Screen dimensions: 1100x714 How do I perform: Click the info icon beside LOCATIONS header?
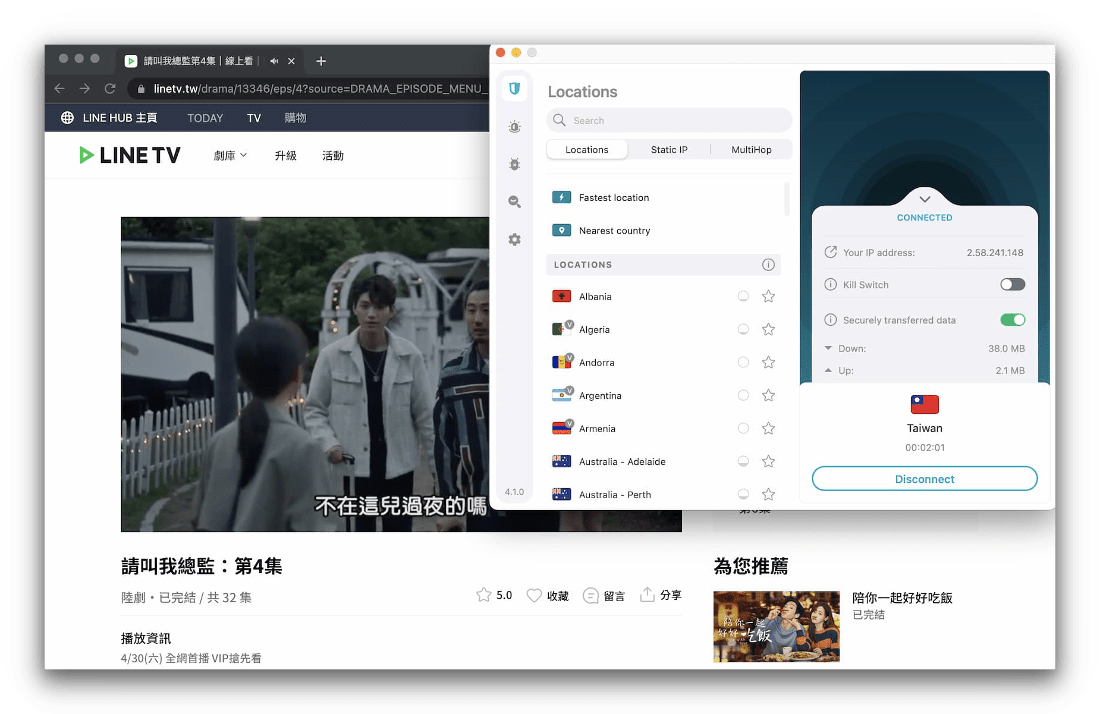[x=768, y=264]
